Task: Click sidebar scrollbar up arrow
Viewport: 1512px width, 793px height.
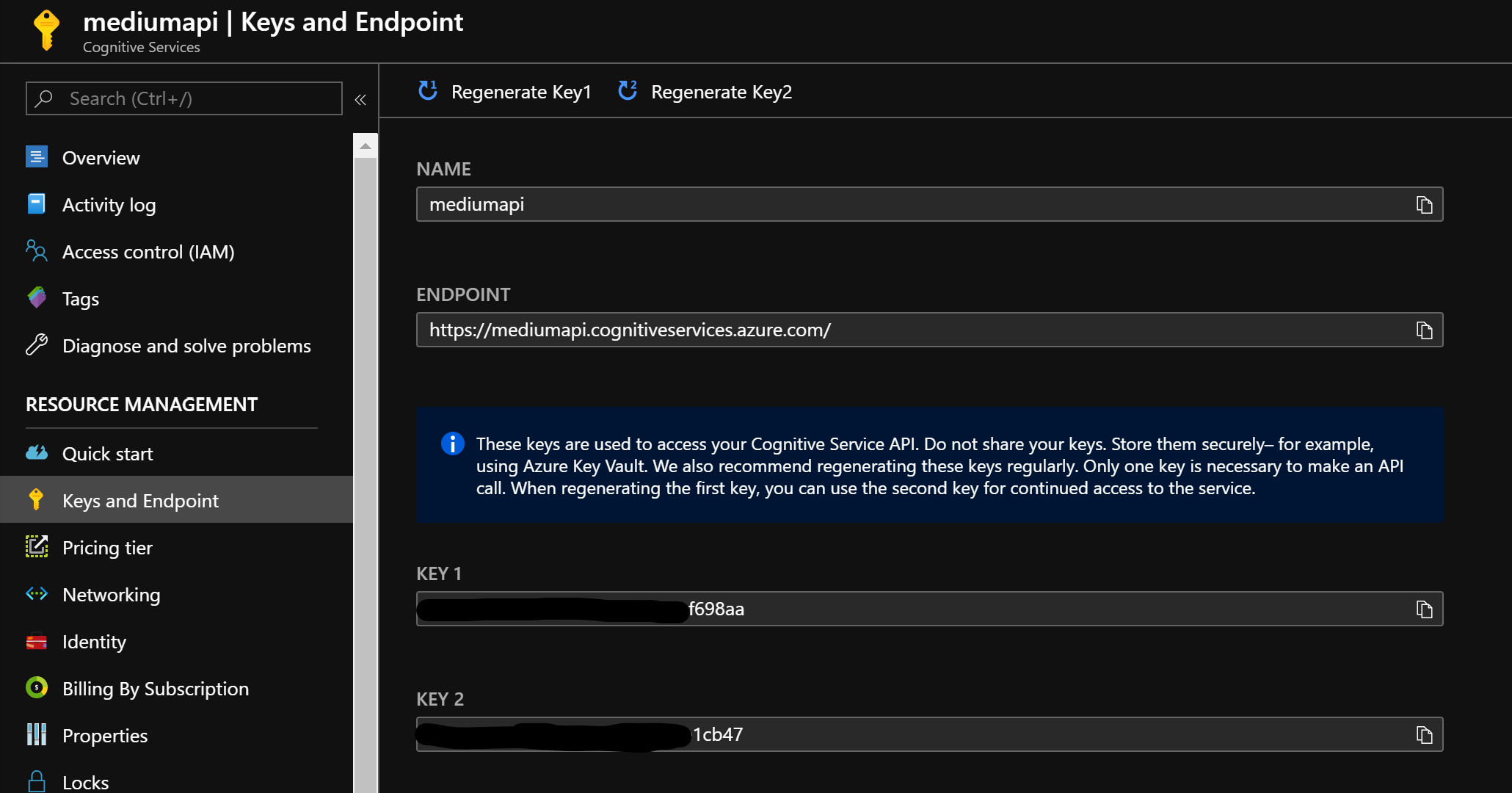Action: (366, 147)
